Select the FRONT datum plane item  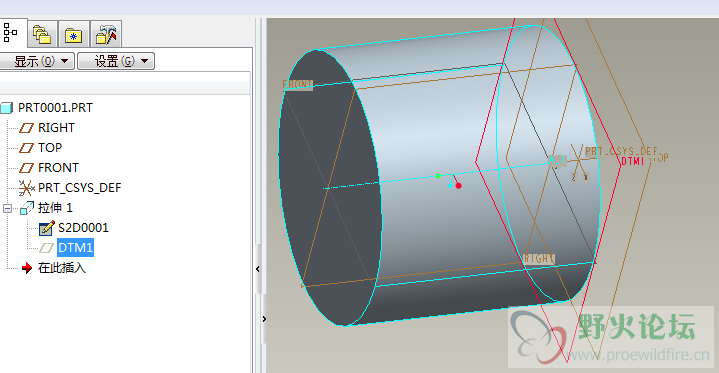[x=58, y=168]
